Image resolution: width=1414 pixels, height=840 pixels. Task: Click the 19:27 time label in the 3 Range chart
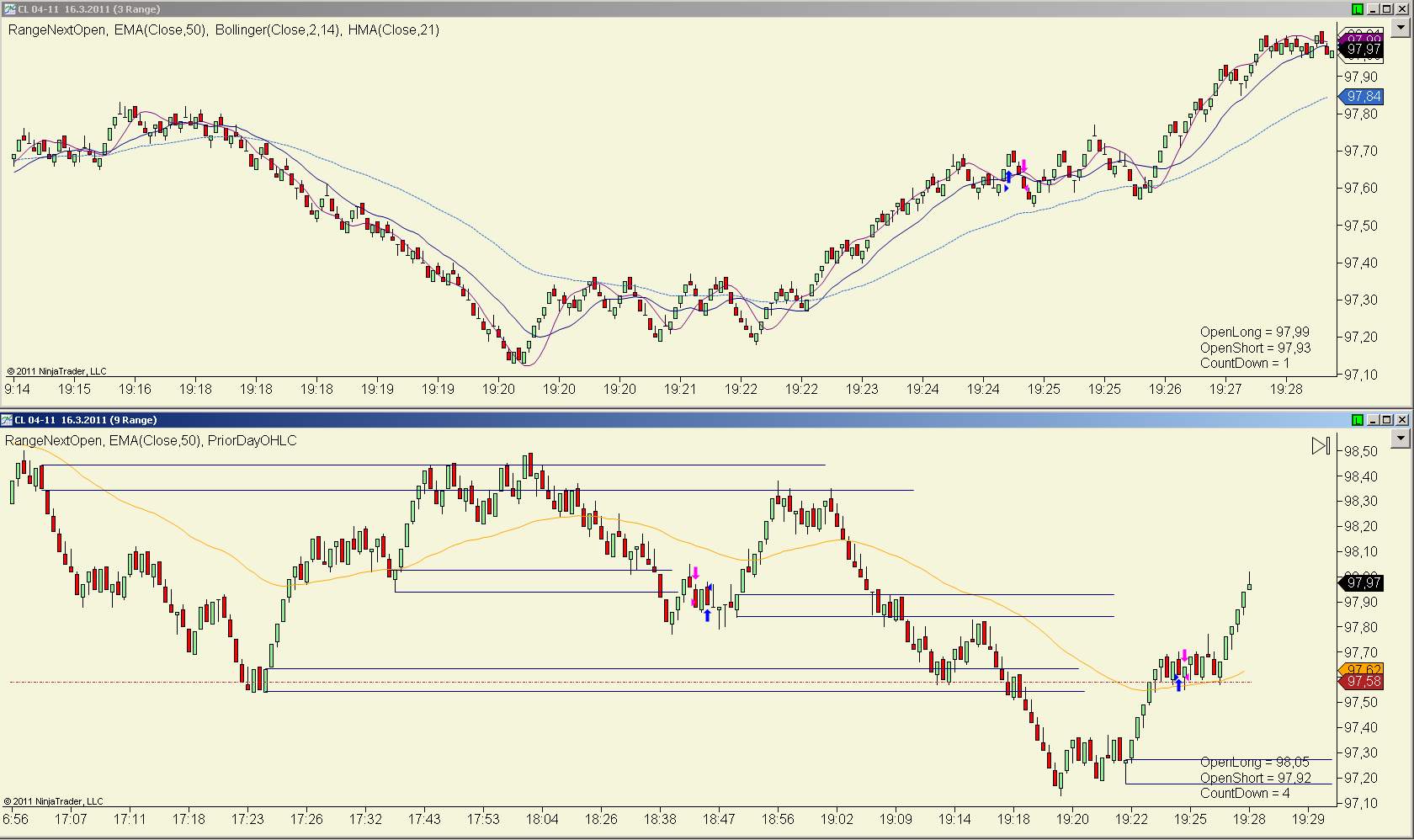click(1225, 390)
